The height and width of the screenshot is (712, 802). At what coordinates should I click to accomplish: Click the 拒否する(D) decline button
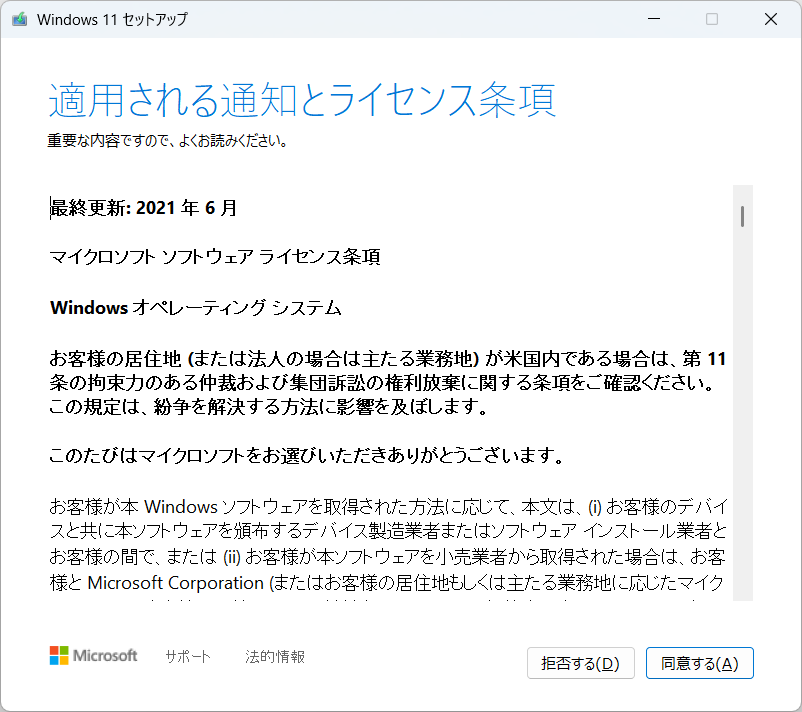click(581, 663)
